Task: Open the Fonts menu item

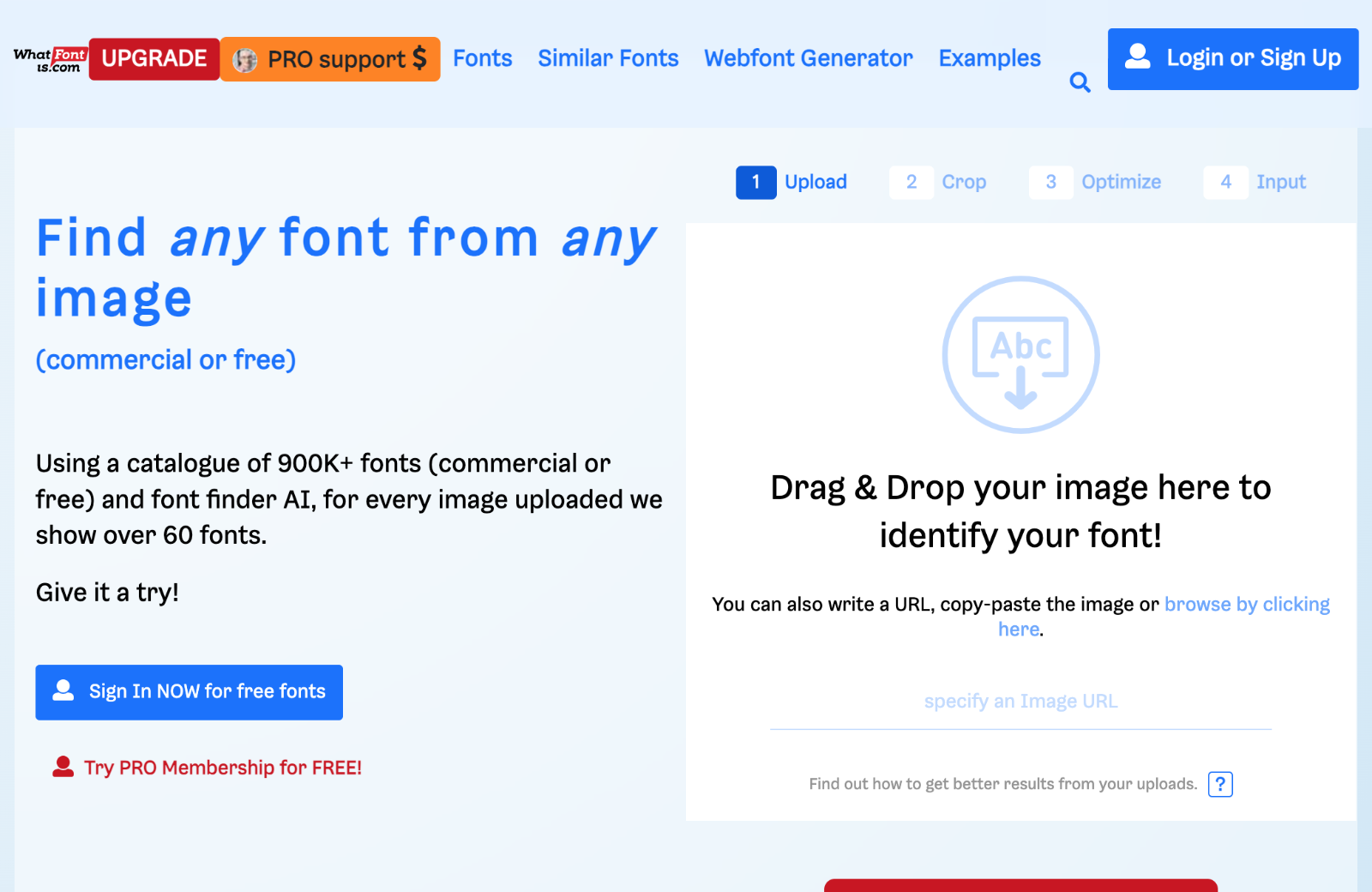Action: (x=482, y=58)
